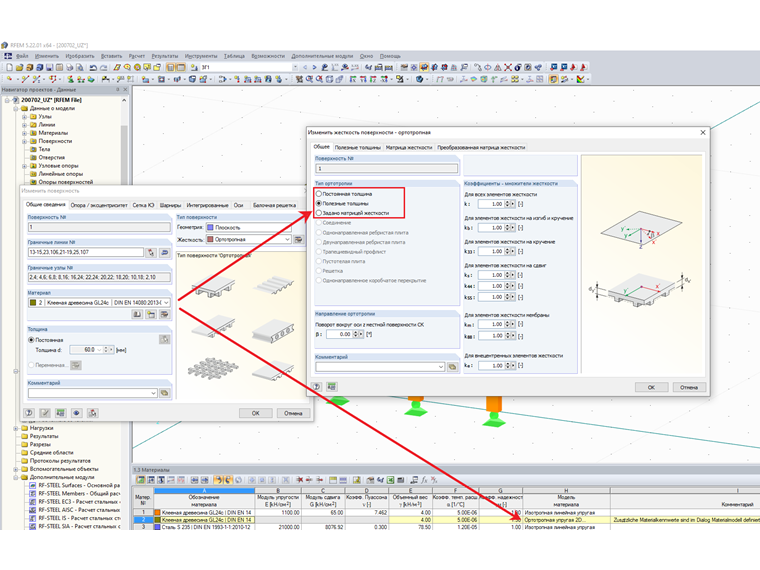Click the rotation angle β input field

click(x=339, y=334)
